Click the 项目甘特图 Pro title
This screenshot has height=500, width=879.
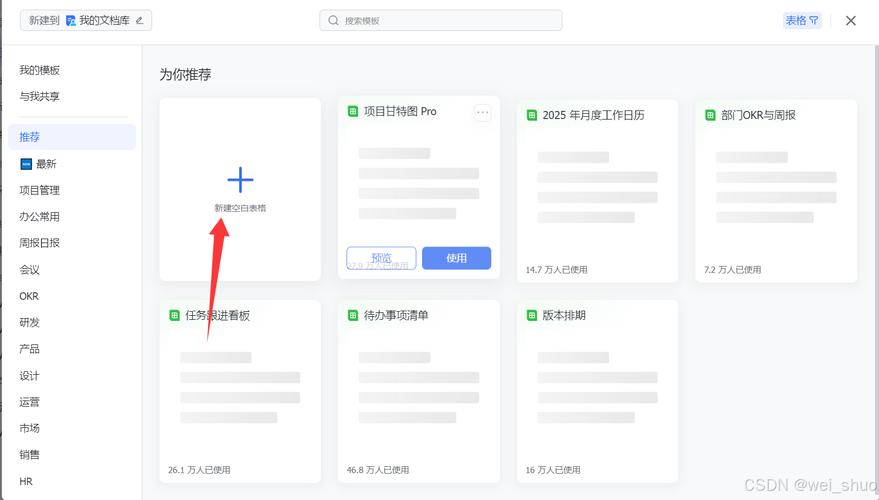click(x=400, y=111)
